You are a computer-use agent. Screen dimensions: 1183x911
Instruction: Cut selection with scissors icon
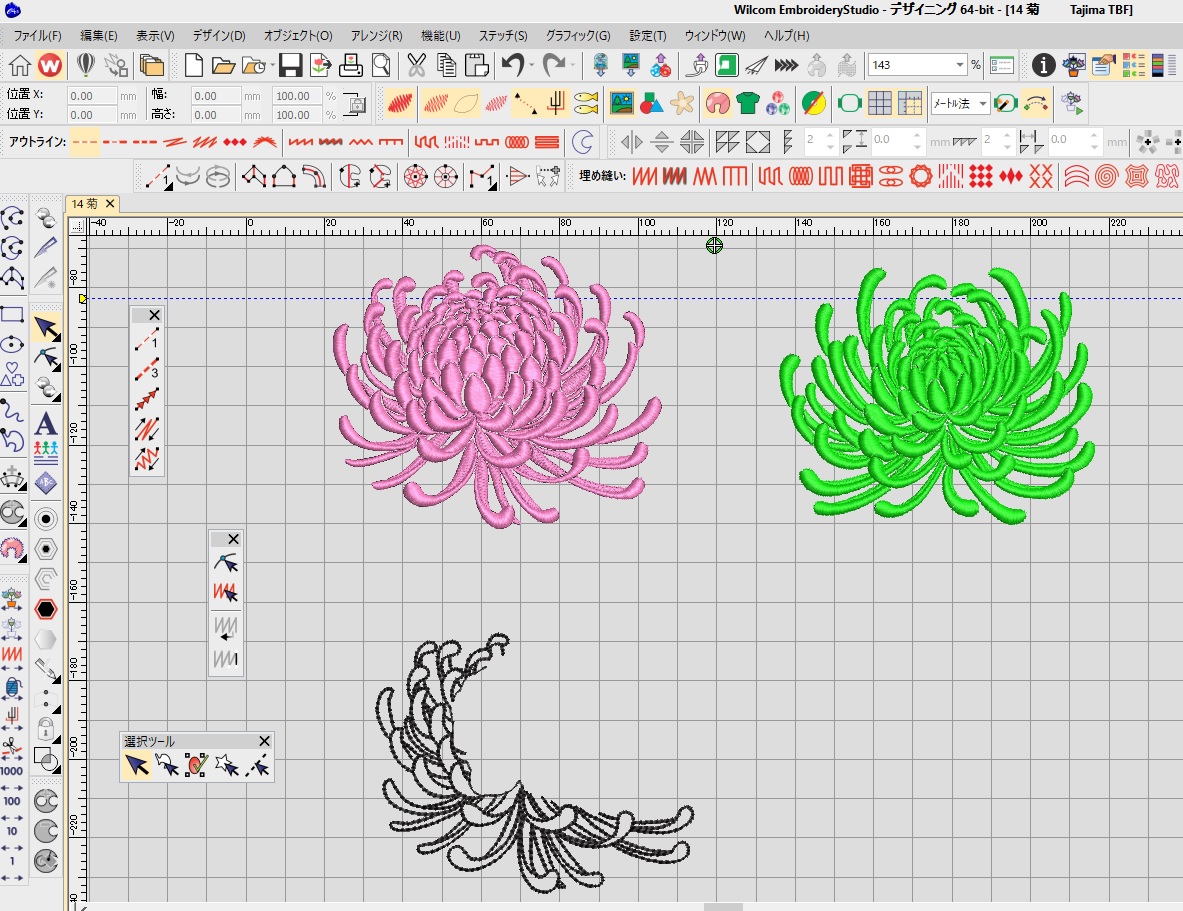pyautogui.click(x=416, y=65)
